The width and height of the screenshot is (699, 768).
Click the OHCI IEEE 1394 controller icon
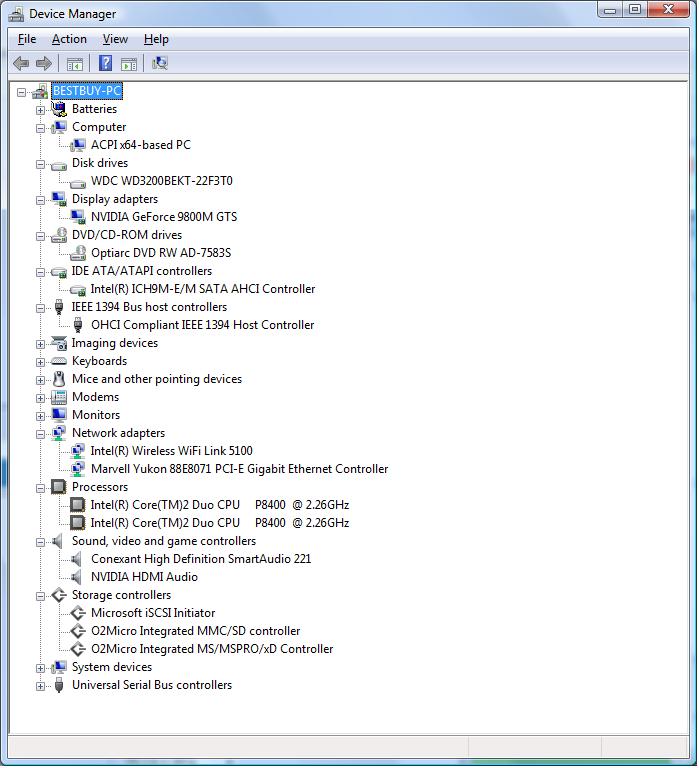[x=78, y=325]
